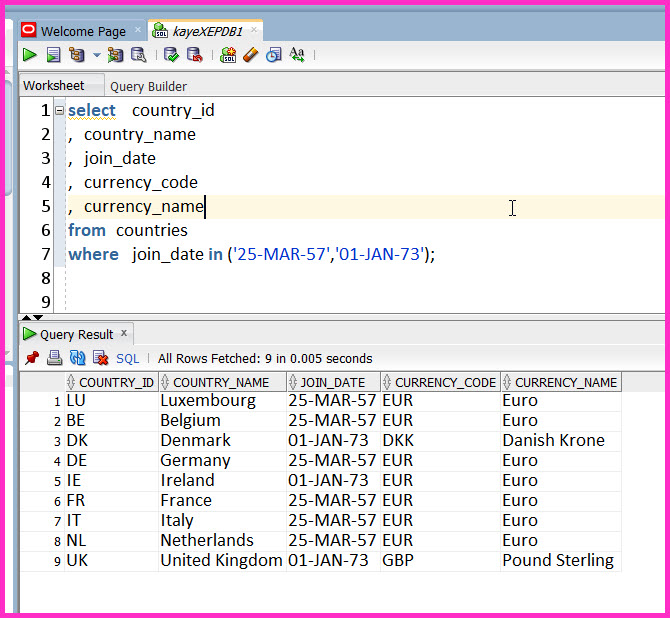The image size is (670, 618).
Task: Sort by the COUNTRY_ID column header
Action: tap(112, 382)
